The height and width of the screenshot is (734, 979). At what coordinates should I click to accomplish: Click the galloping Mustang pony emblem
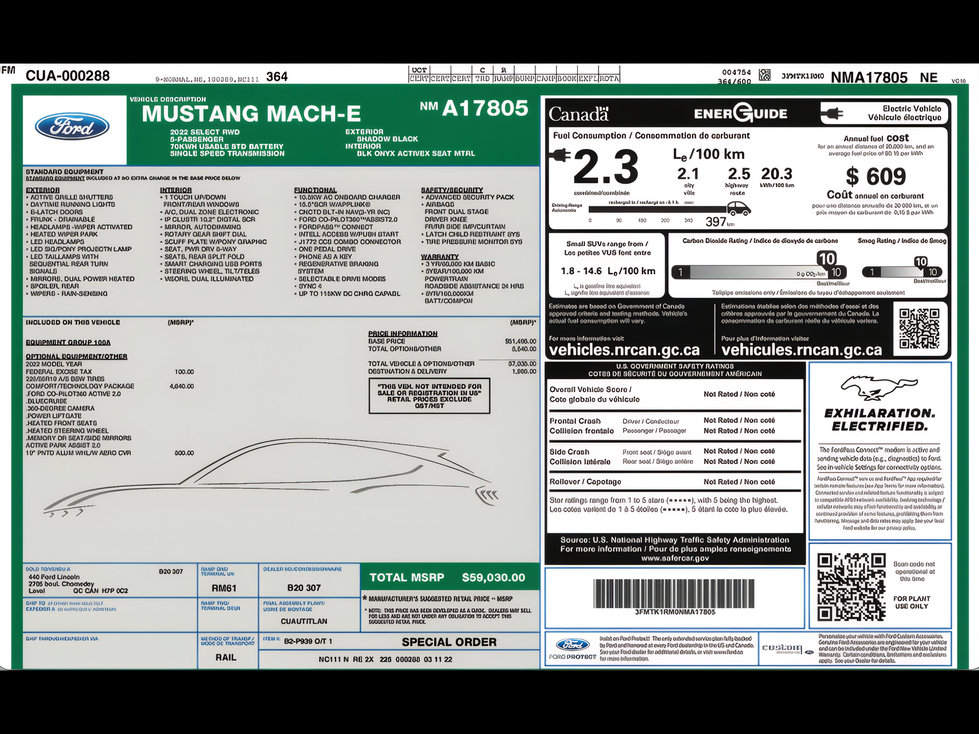tap(879, 388)
